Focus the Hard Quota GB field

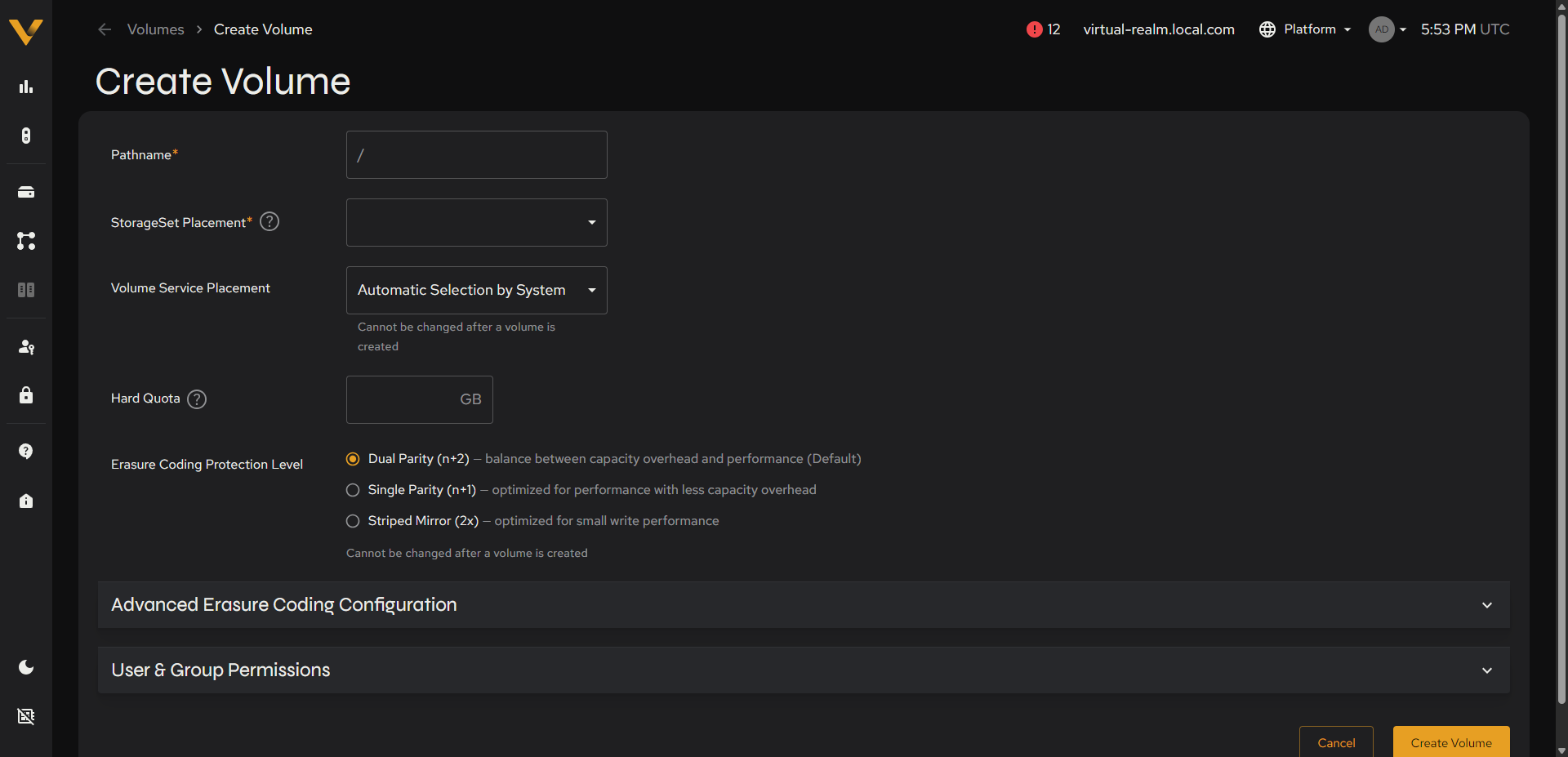(420, 399)
